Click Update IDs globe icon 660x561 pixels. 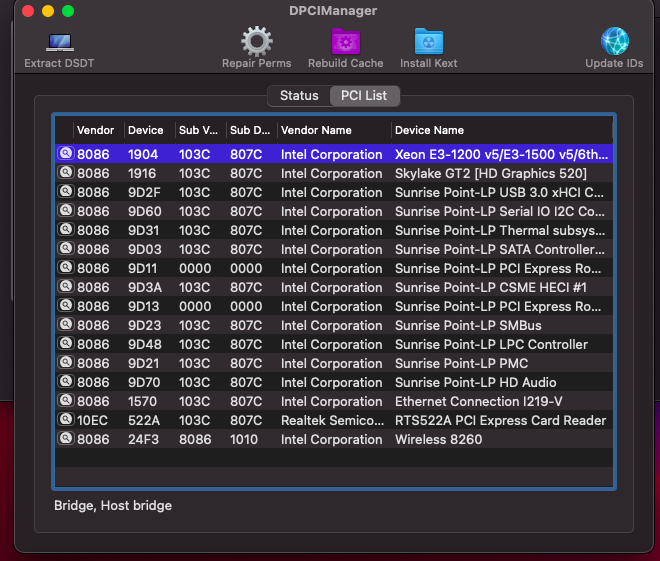[615, 41]
